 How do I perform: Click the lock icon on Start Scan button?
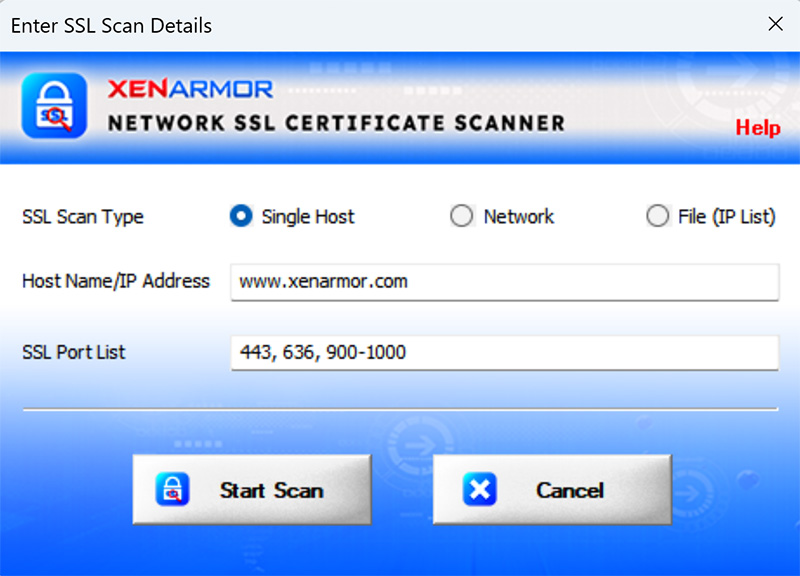(172, 489)
